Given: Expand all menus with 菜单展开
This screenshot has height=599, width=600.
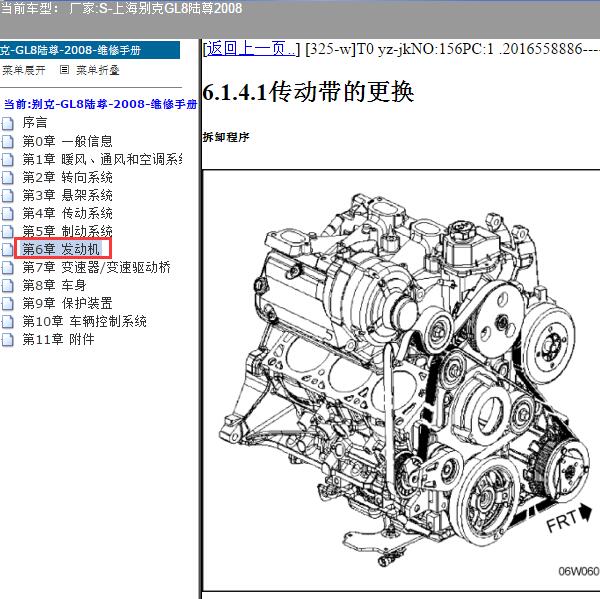Looking at the screenshot, I should (24, 70).
